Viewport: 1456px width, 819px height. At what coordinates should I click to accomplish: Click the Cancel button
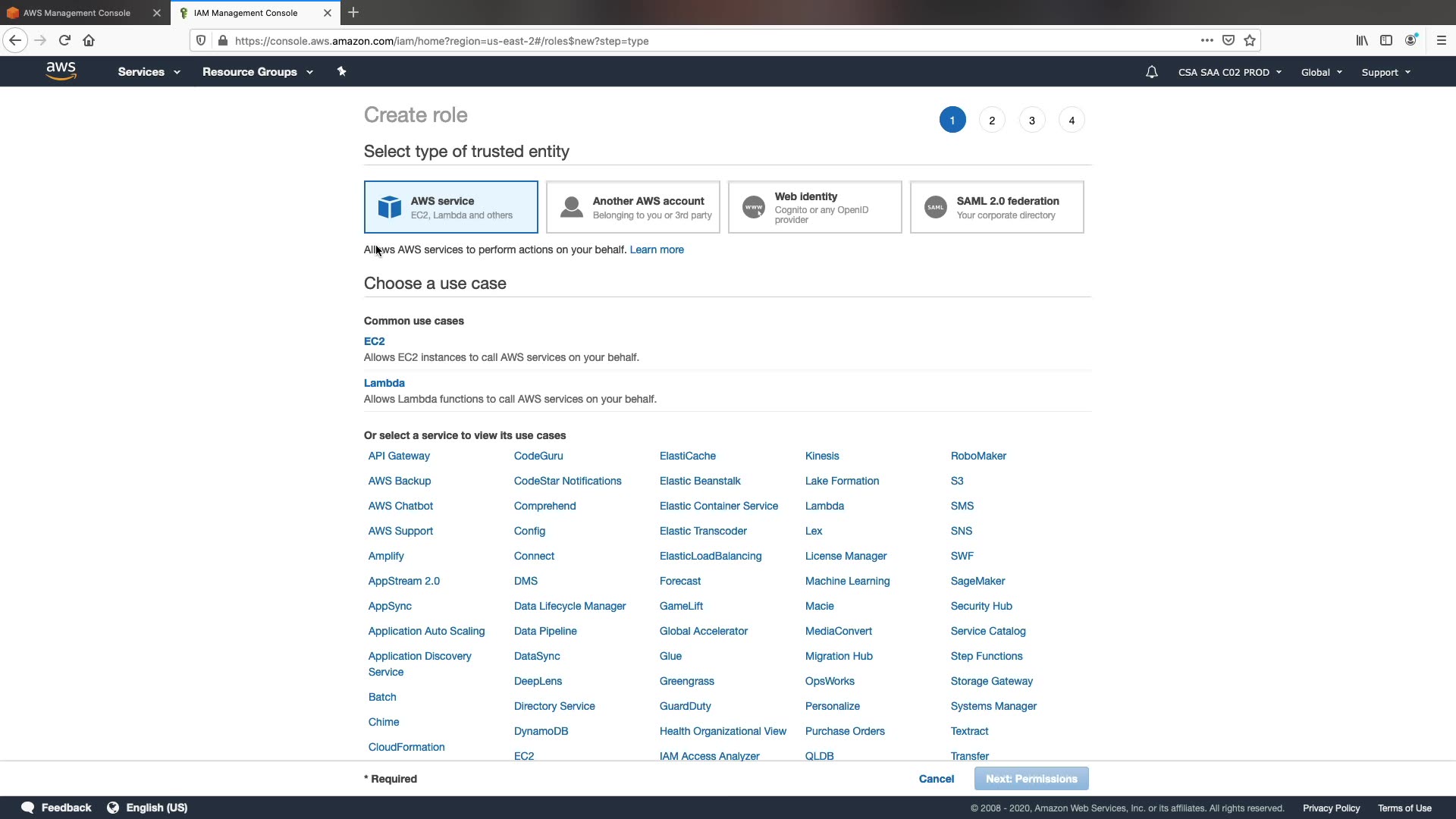tap(936, 779)
